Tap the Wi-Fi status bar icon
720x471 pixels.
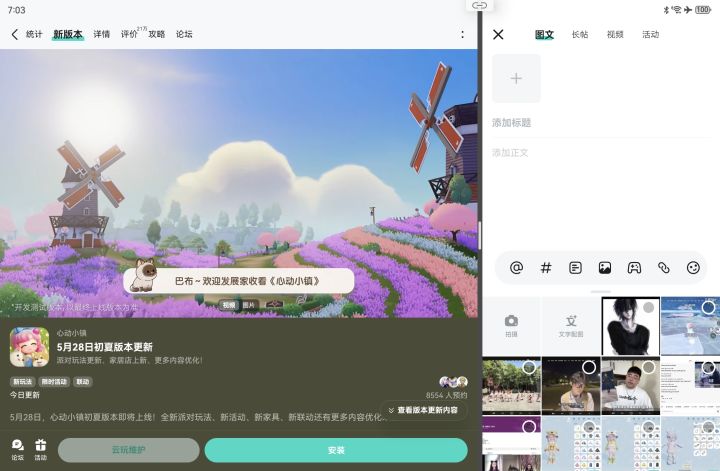[676, 10]
